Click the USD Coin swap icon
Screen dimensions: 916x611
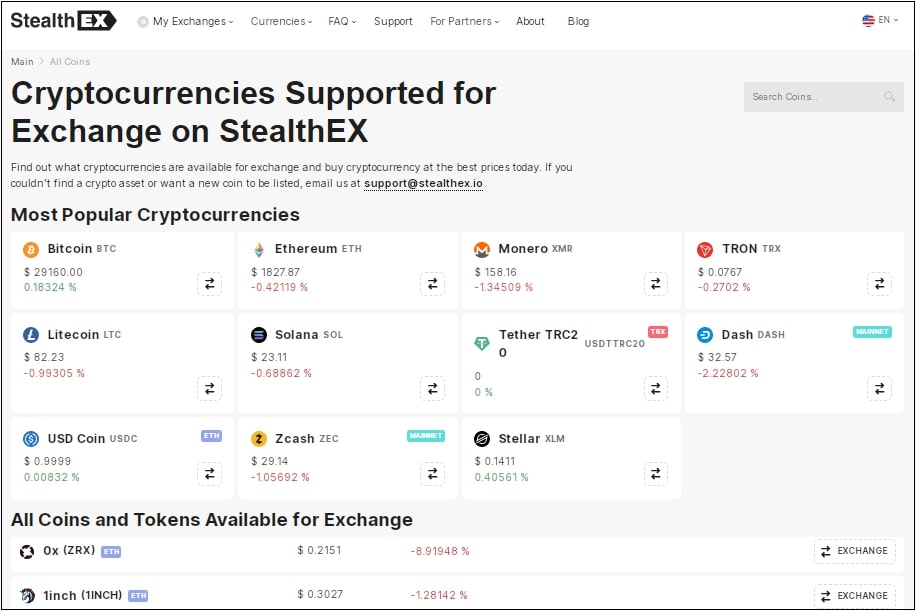tap(209, 474)
